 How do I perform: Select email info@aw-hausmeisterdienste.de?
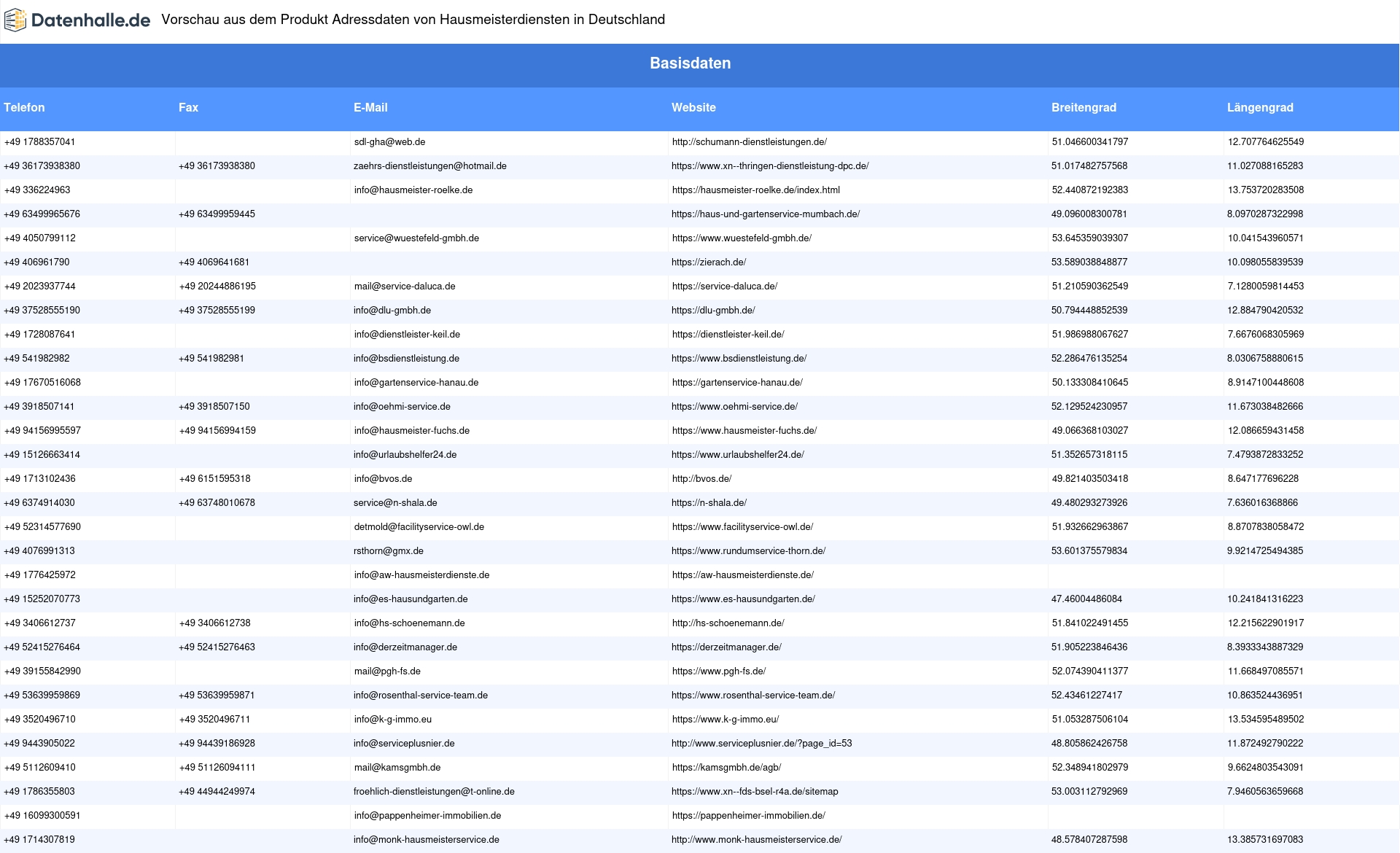pyautogui.click(x=422, y=575)
